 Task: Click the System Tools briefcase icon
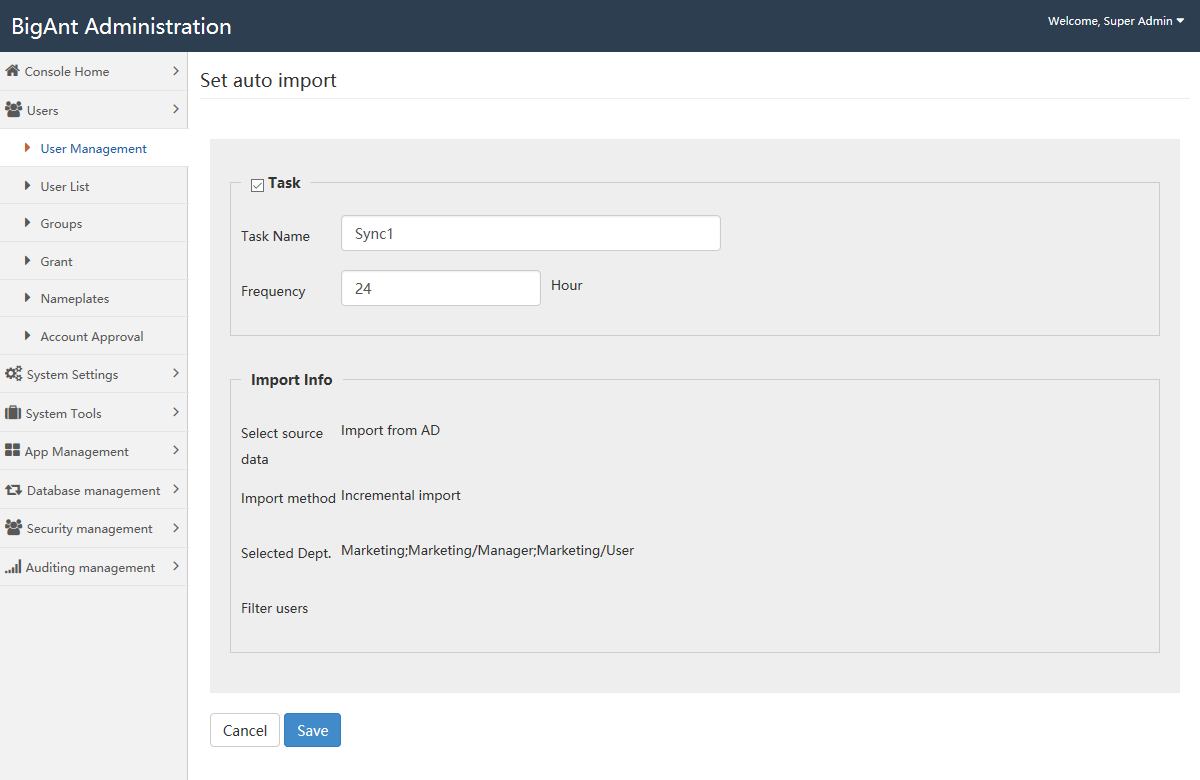tap(13, 413)
